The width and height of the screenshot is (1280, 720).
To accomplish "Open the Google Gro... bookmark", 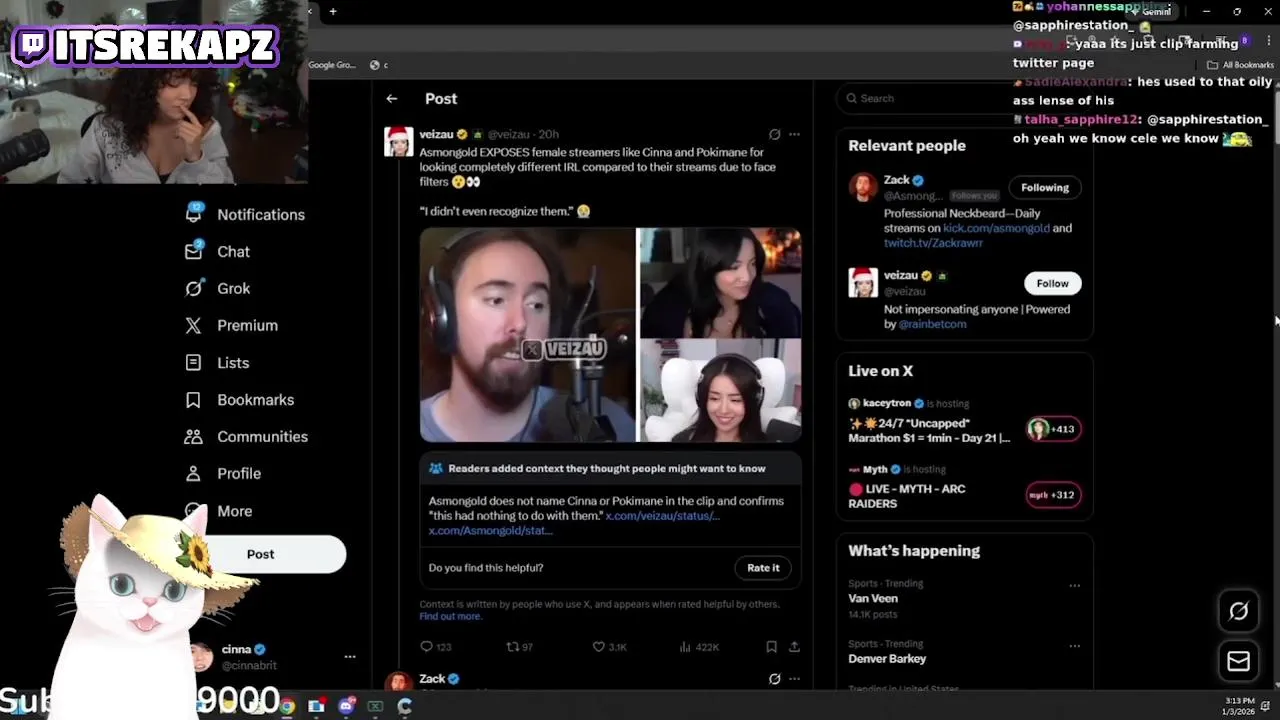I will tap(331, 65).
